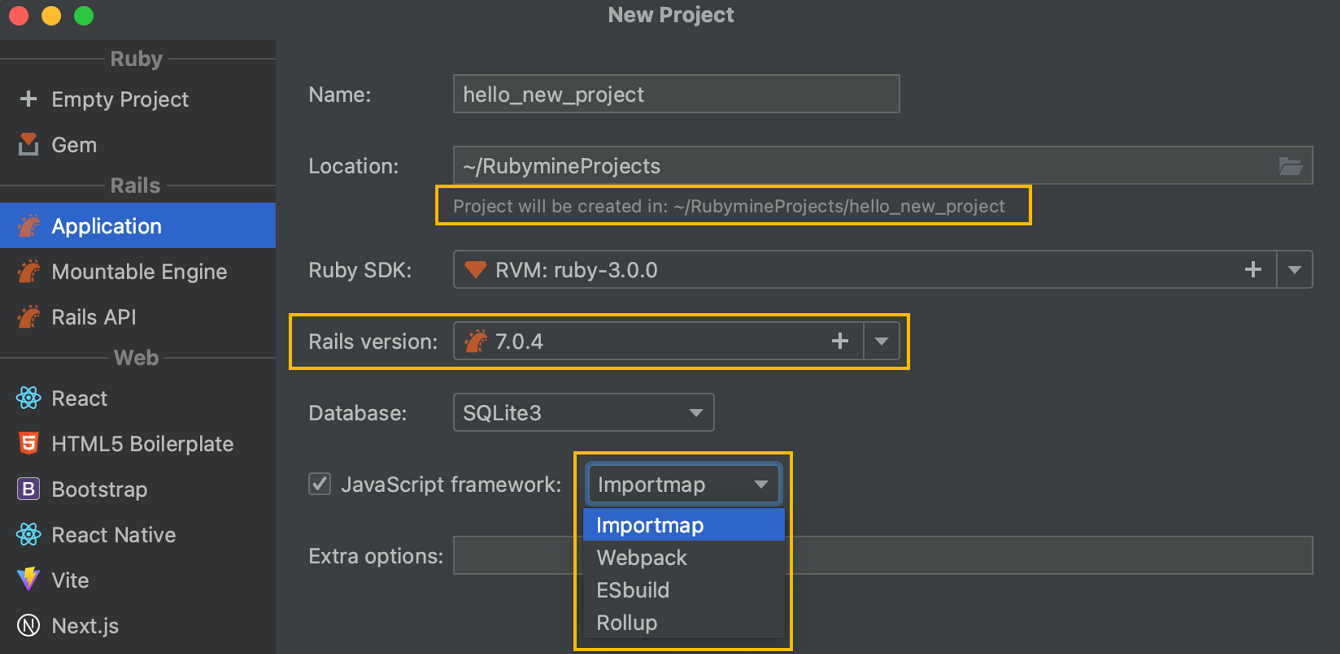Open the Database SQLite3 dropdown
The width and height of the screenshot is (1340, 654).
583,413
